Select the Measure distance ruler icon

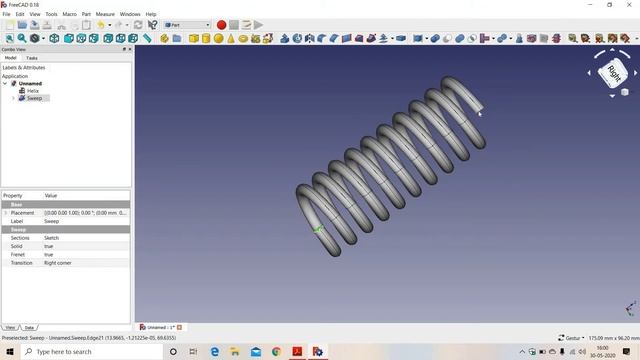click(x=147, y=38)
